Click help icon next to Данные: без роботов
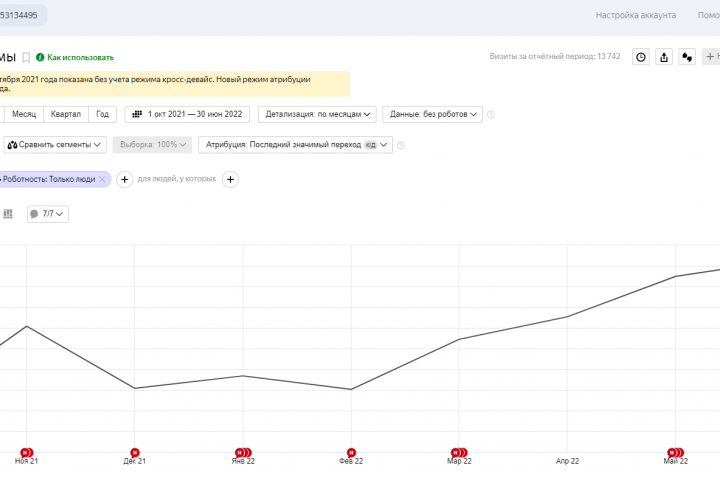This screenshot has width=720, height=480. [x=490, y=114]
